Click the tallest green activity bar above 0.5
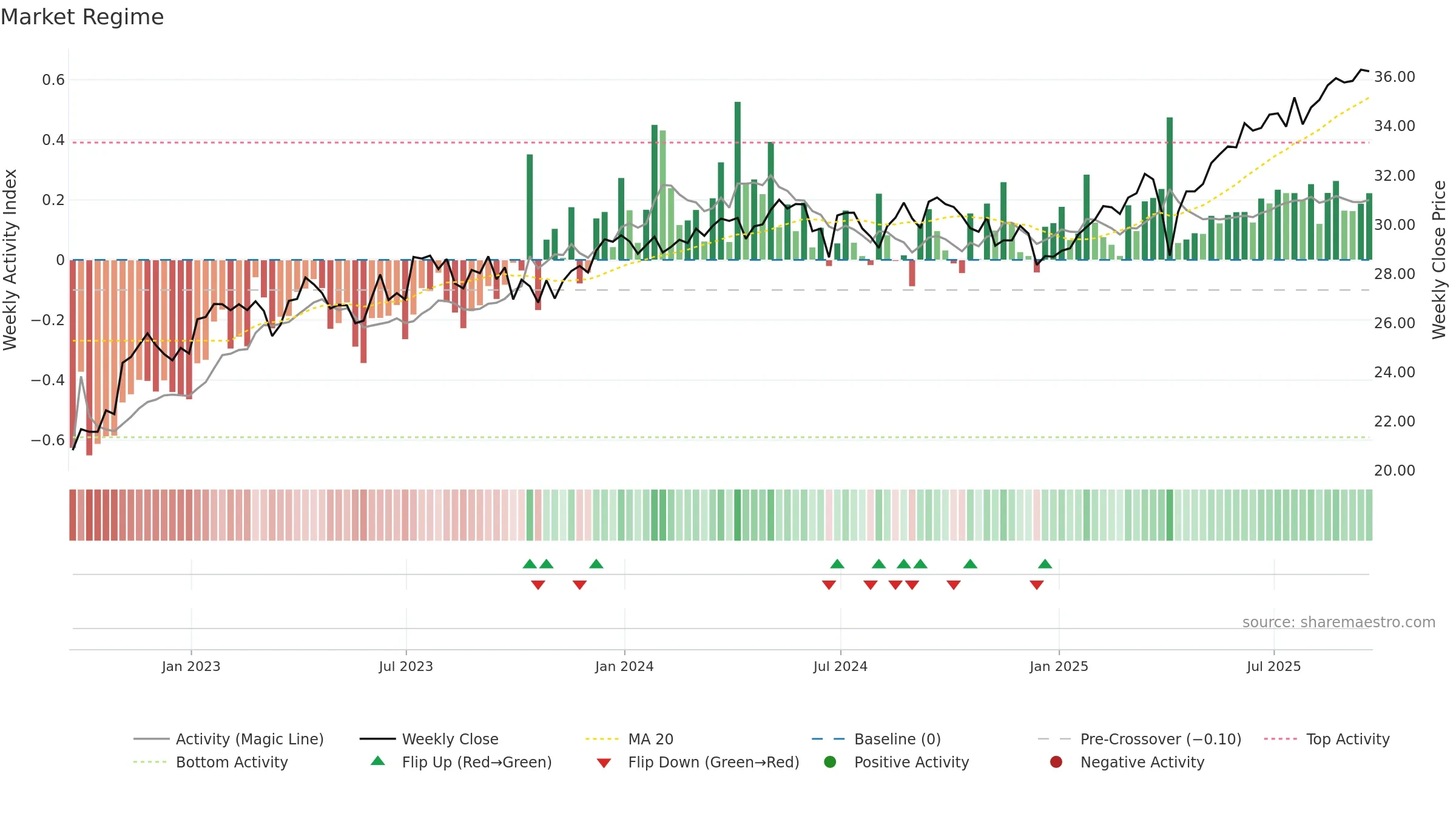 pos(738,181)
